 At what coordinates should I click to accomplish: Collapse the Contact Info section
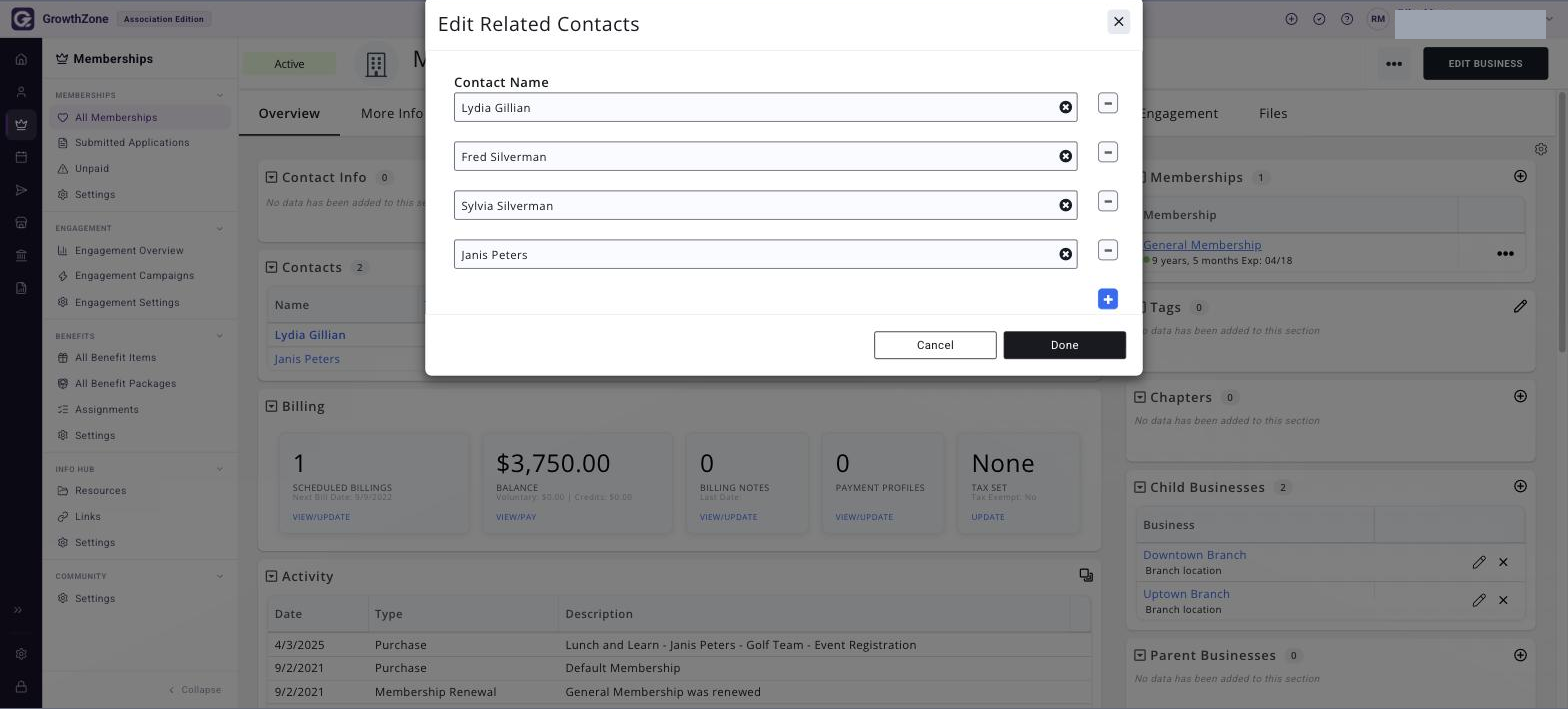[x=271, y=177]
